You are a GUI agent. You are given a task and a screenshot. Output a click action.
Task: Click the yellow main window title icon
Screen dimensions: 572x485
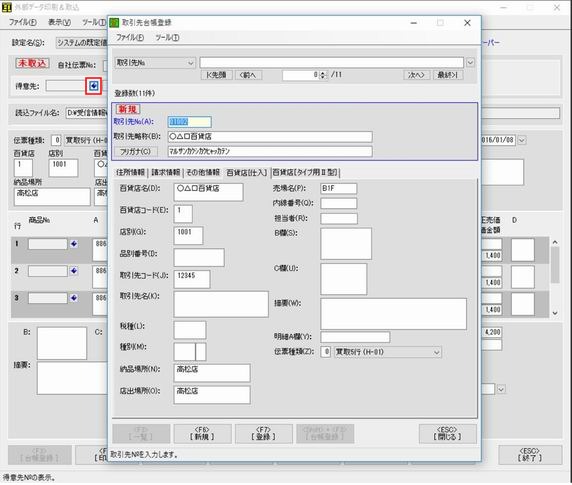point(7,7)
